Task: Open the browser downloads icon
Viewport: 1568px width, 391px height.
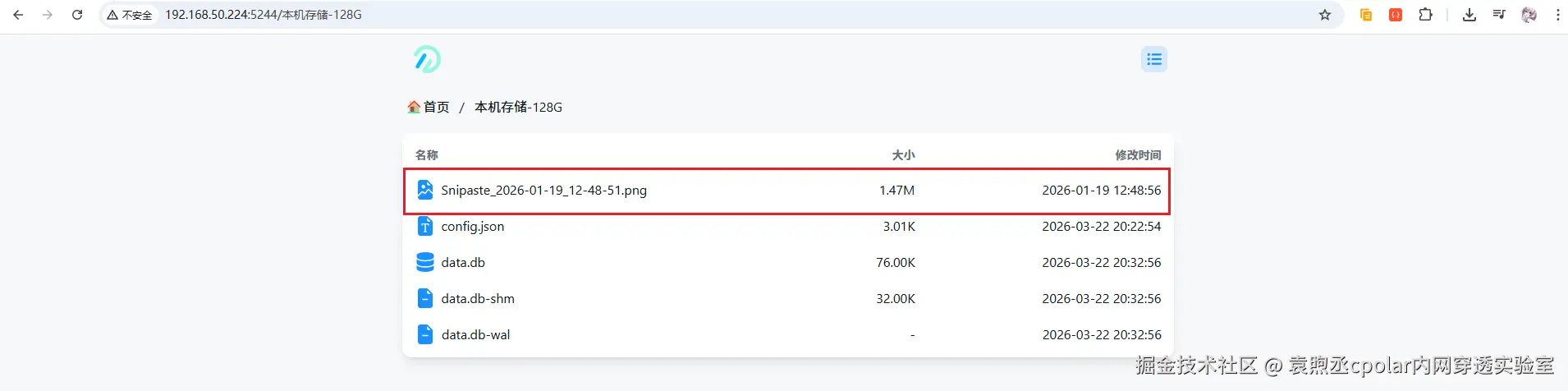Action: 1469,15
